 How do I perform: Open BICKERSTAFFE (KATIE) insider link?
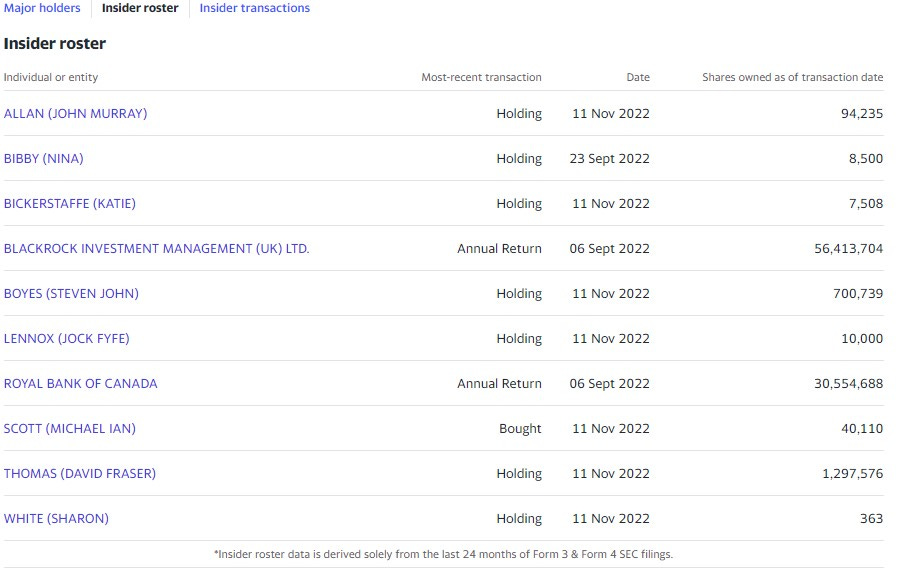(70, 204)
